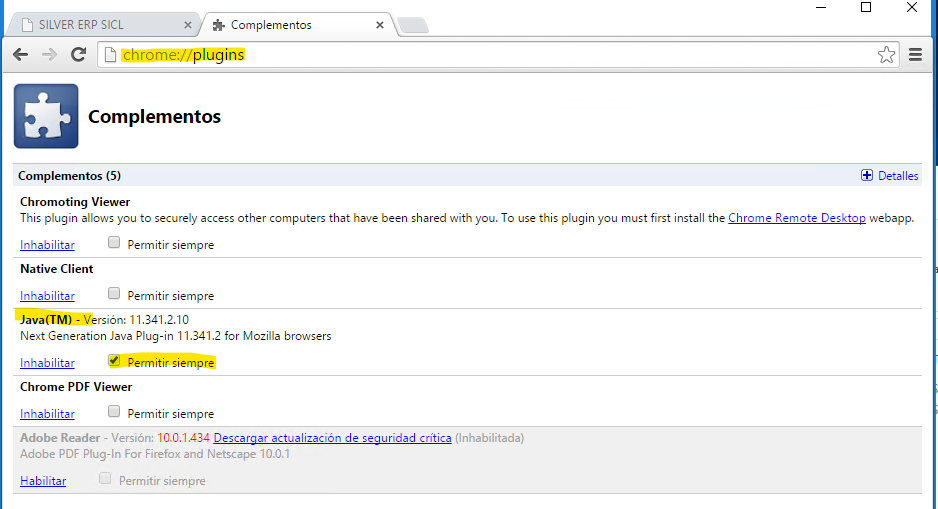Viewport: 938px width, 509px height.
Task: Check Permitir siempre for Native Client
Action: [x=114, y=294]
